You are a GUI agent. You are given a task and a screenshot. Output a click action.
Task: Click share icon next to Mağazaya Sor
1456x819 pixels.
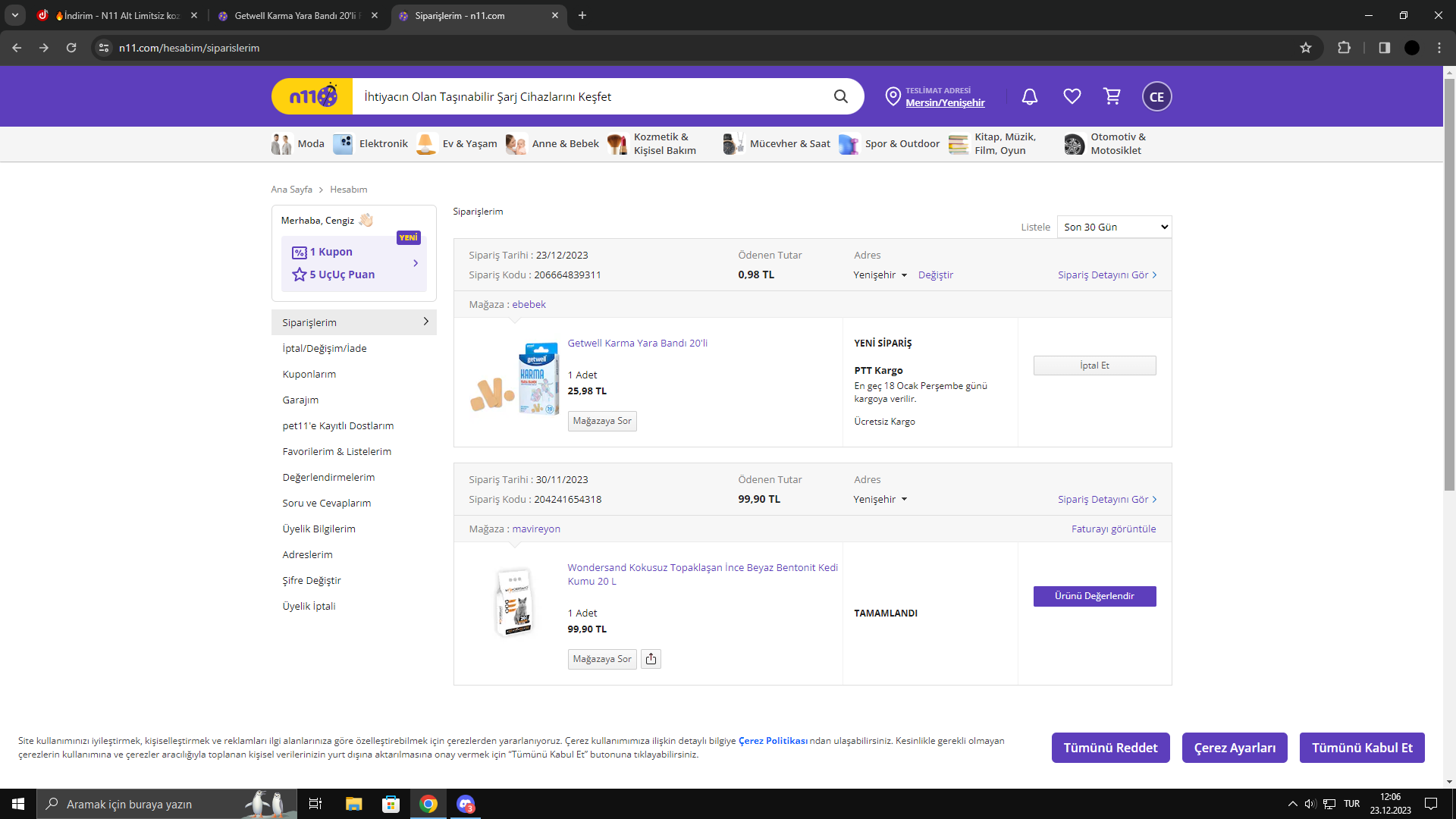pos(651,659)
